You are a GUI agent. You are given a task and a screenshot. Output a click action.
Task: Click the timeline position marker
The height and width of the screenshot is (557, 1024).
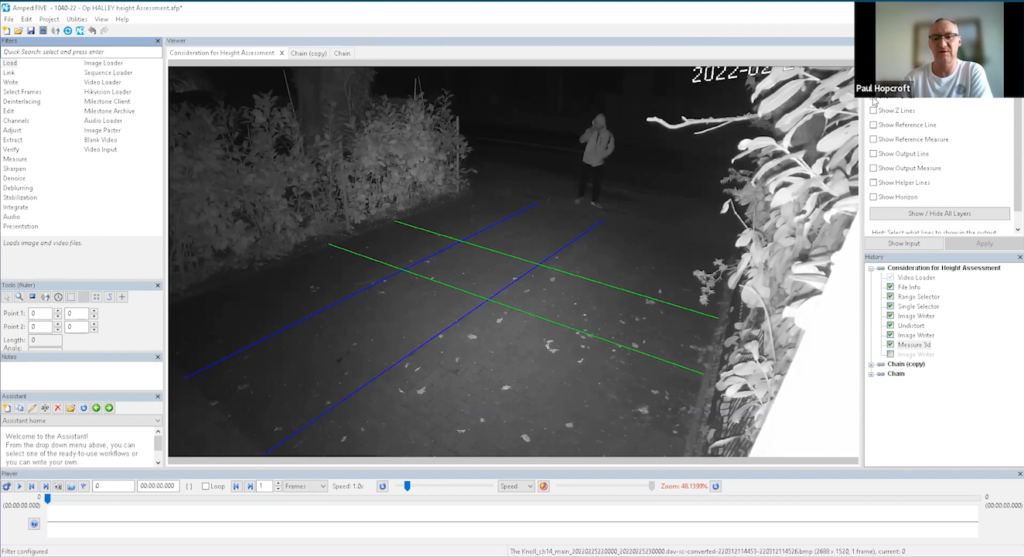(x=47, y=498)
